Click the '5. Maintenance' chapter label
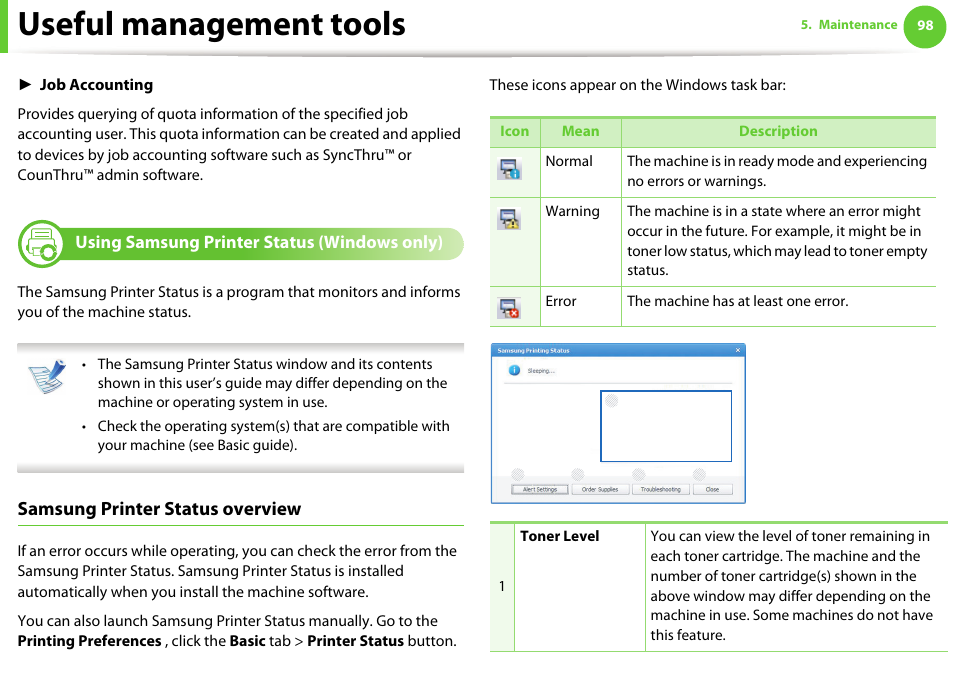This screenshot has height=675, width=954. pos(849,25)
